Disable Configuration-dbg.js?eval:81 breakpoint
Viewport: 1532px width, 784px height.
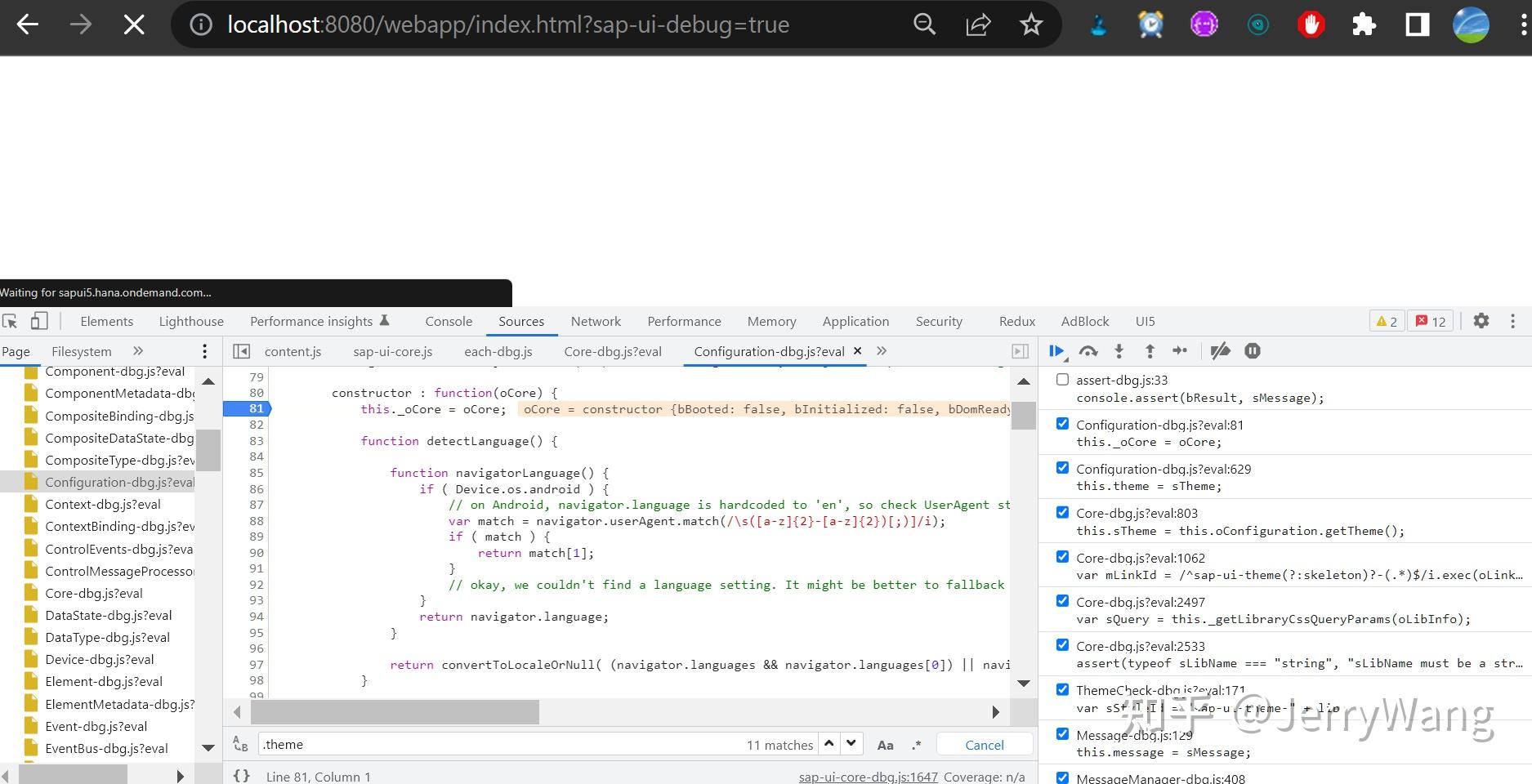click(x=1062, y=424)
